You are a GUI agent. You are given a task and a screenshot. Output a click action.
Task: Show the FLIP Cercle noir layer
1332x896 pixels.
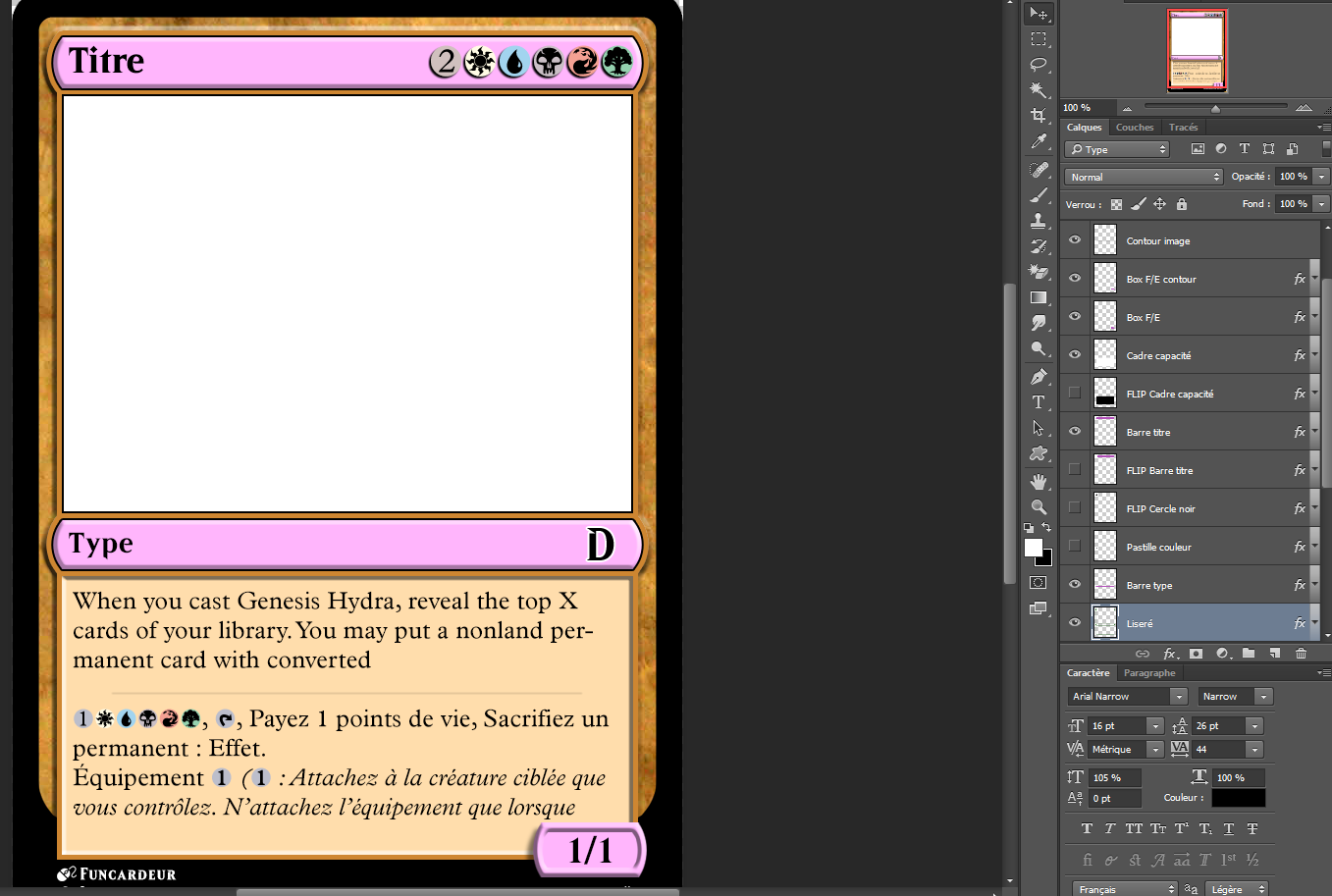1075,508
